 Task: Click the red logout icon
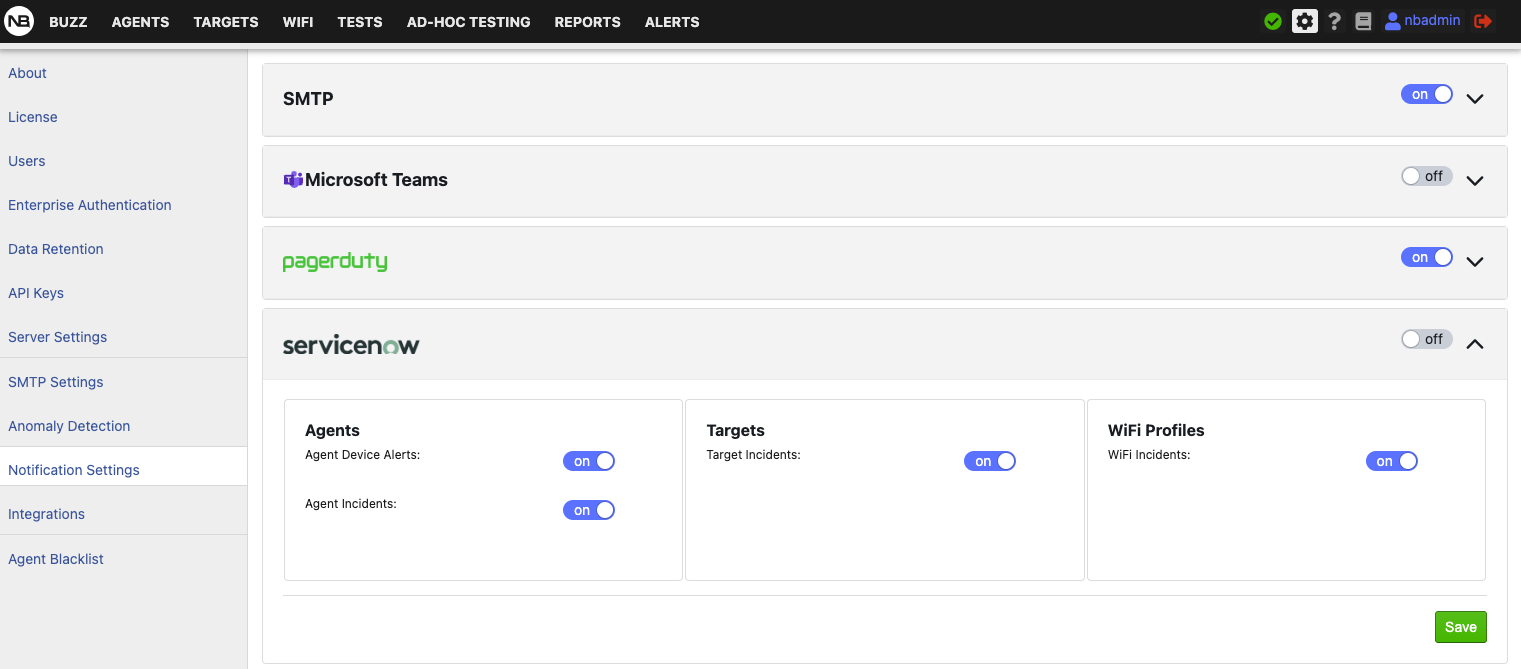tap(1484, 21)
